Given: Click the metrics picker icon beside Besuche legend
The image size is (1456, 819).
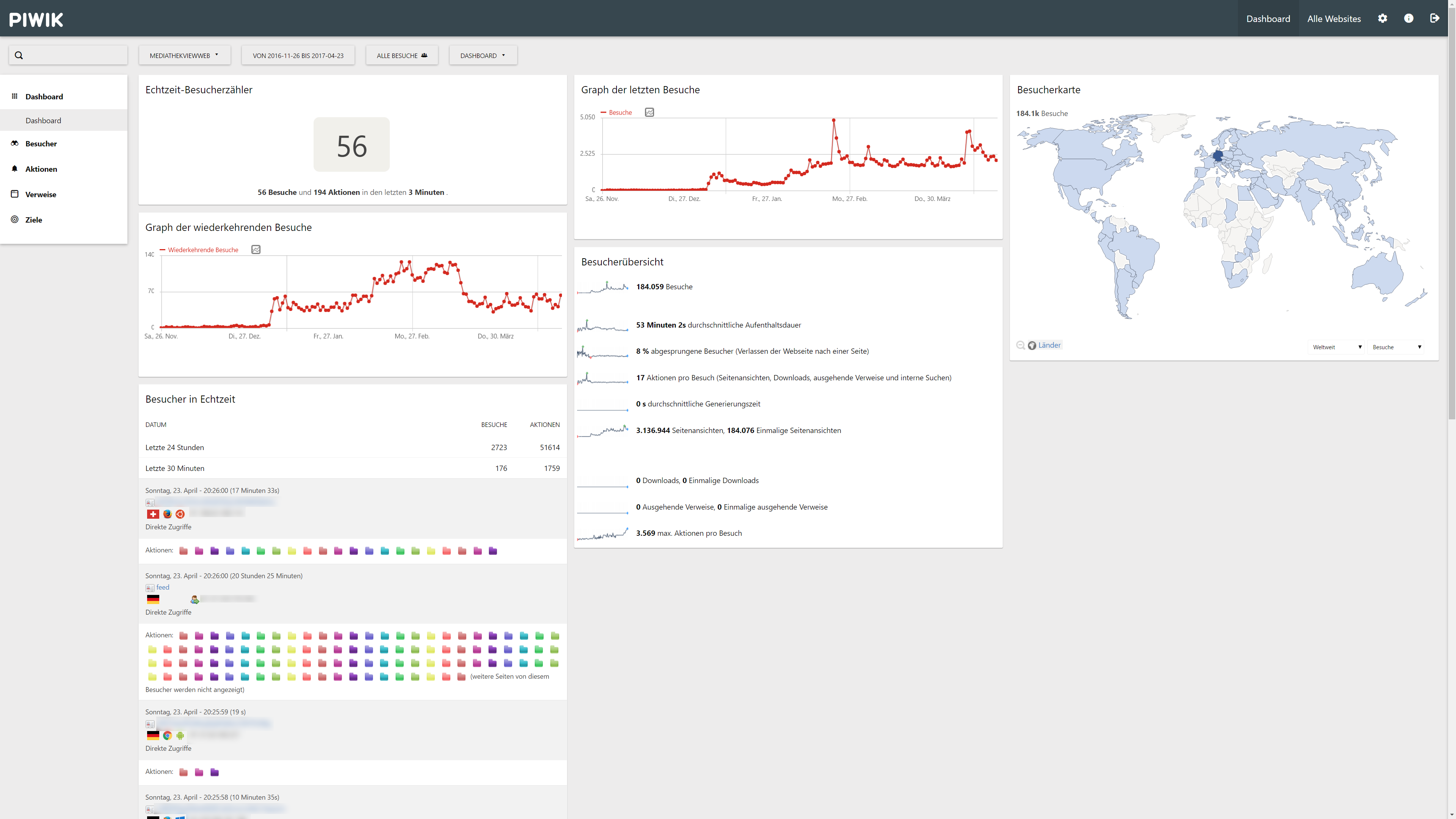Looking at the screenshot, I should pyautogui.click(x=650, y=113).
